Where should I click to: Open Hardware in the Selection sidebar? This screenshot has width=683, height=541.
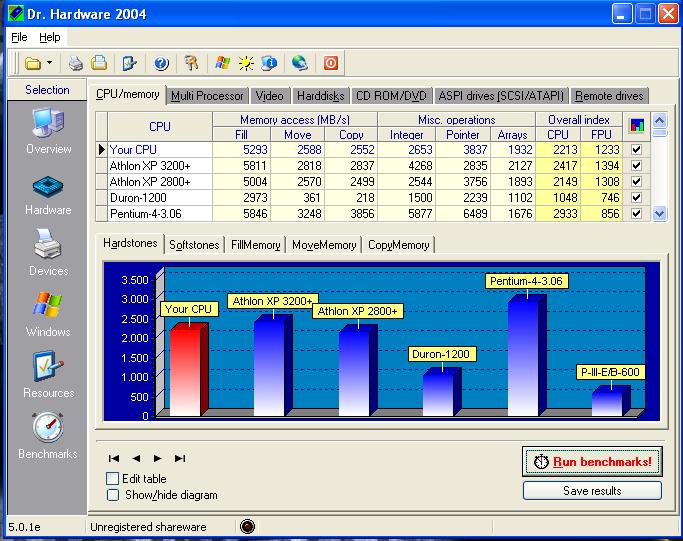coord(48,196)
